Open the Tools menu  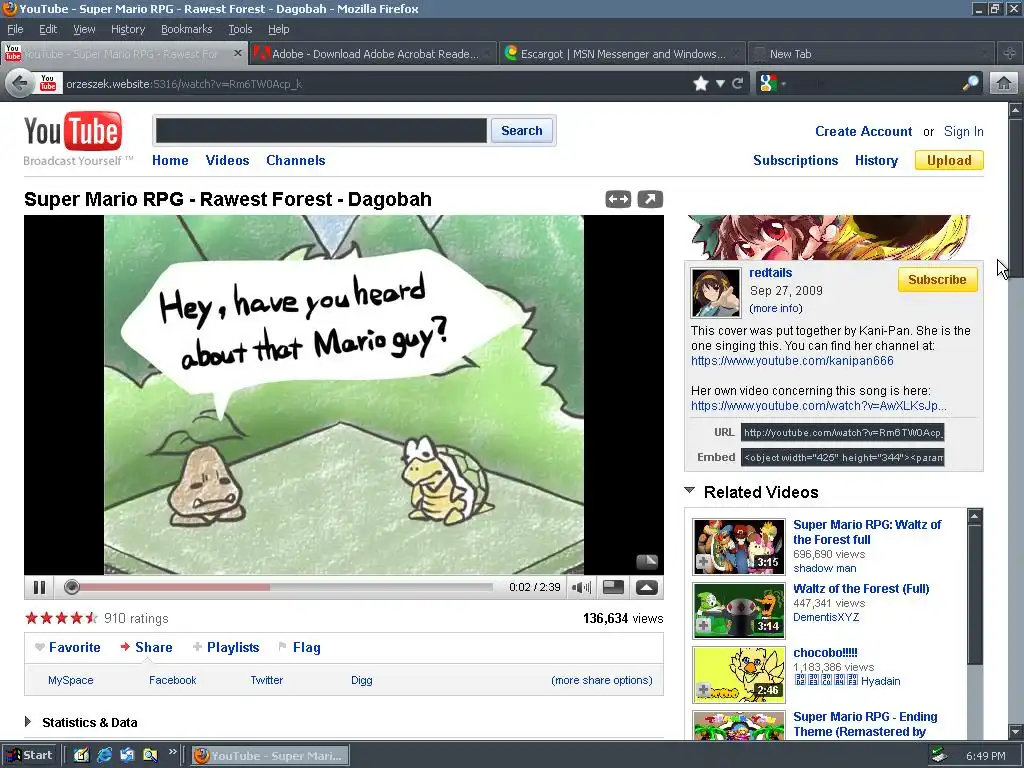click(x=240, y=29)
